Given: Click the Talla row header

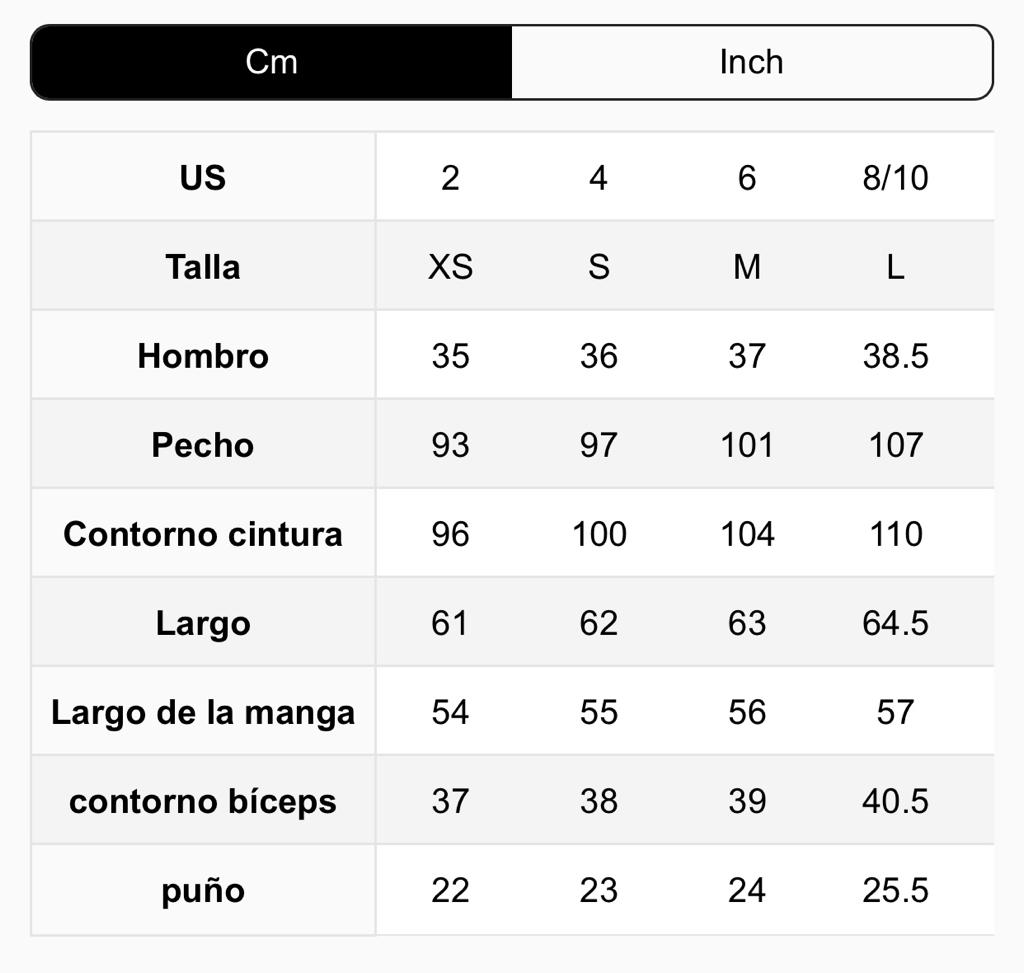Looking at the screenshot, I should 203,267.
